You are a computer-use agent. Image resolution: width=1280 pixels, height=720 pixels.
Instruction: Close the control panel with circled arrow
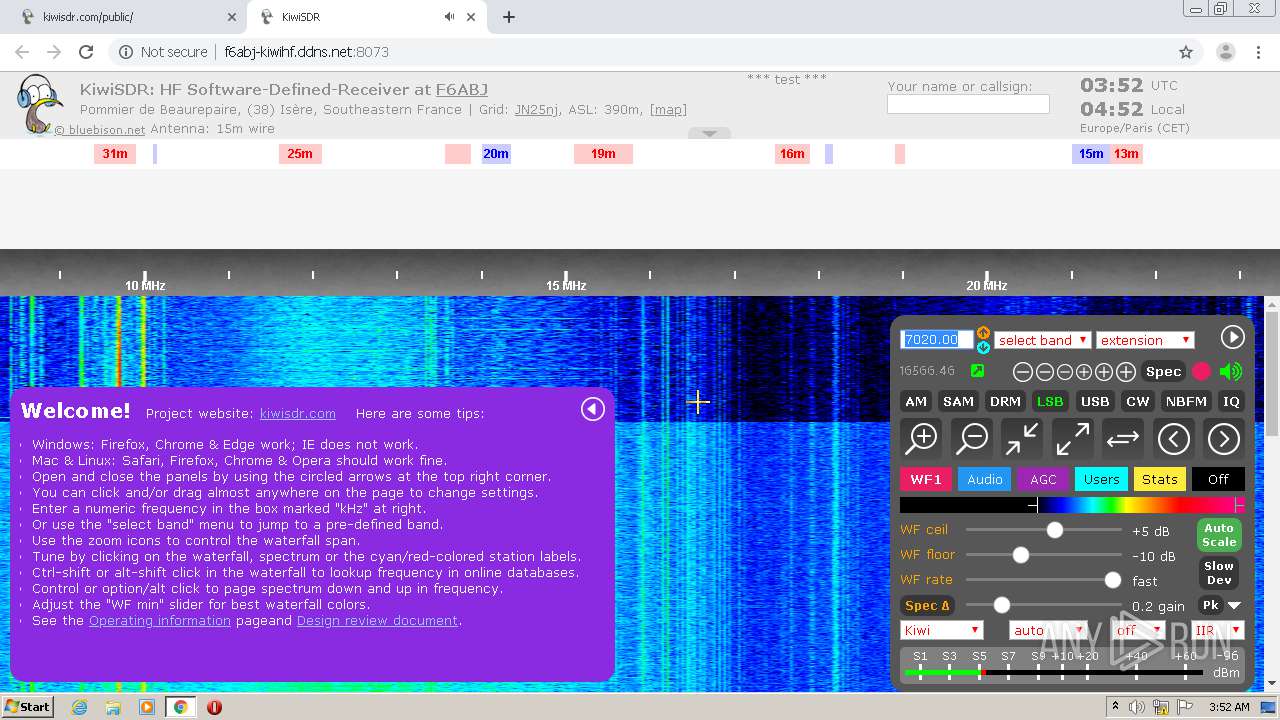pyautogui.click(x=1233, y=337)
